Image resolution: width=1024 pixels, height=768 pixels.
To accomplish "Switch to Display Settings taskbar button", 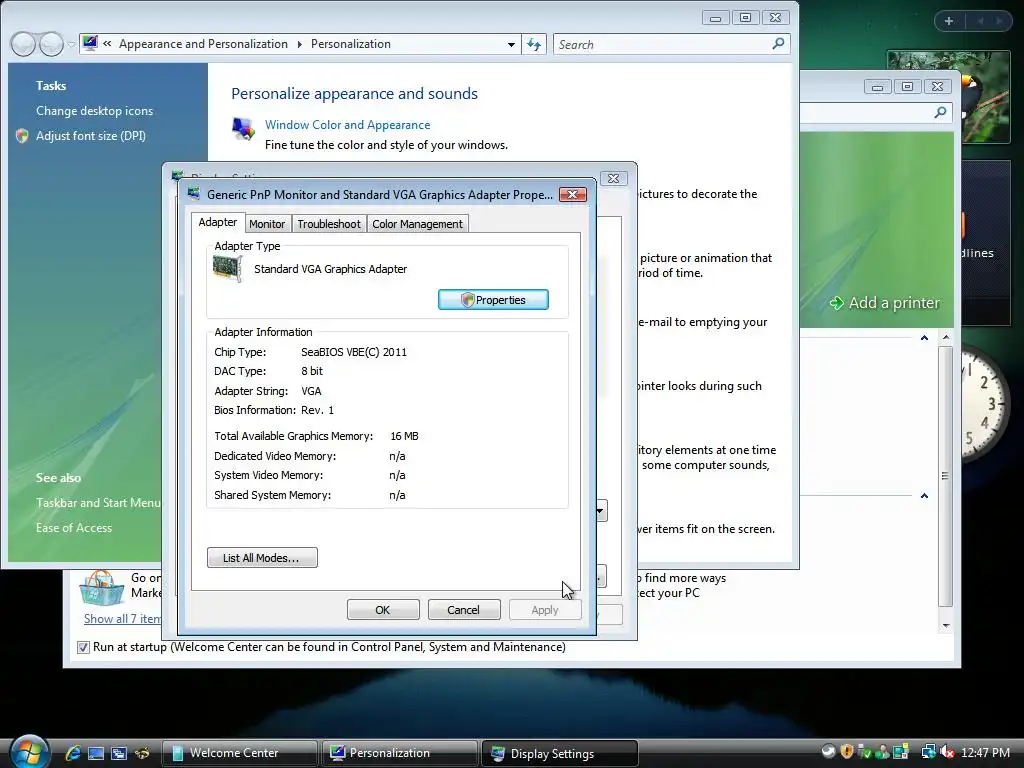I will point(559,753).
